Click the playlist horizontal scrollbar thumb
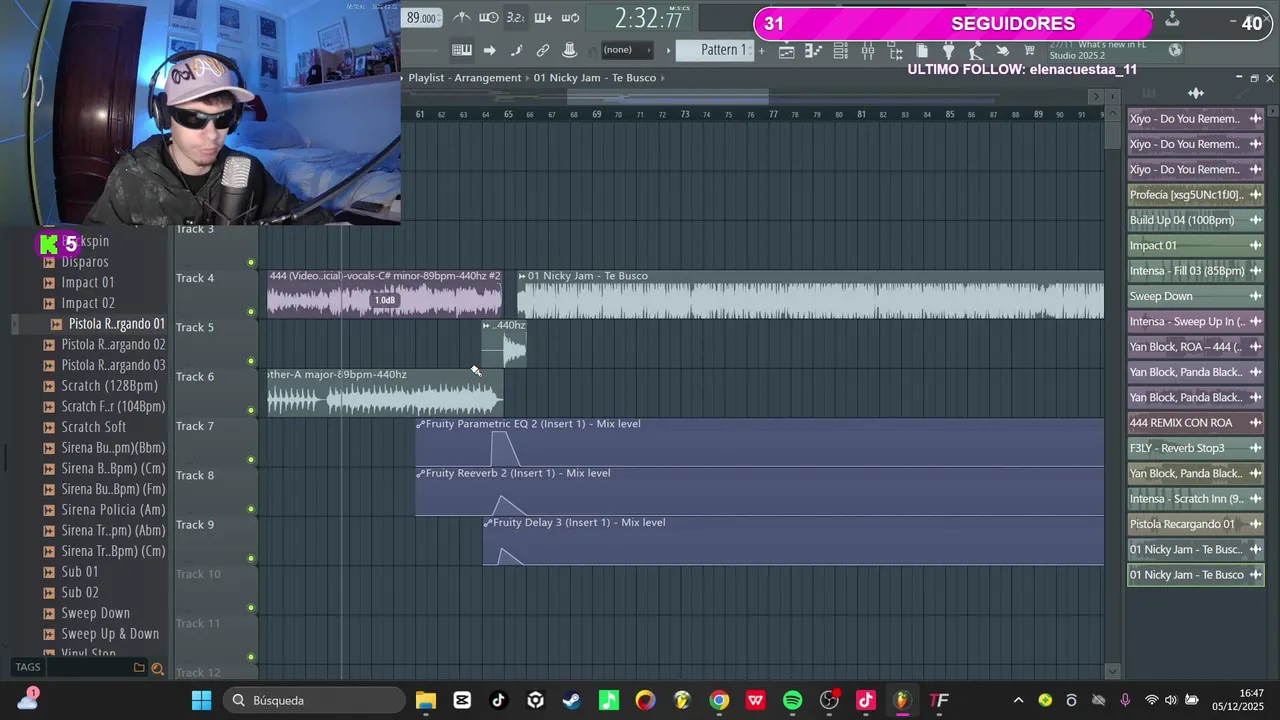This screenshot has width=1280, height=720. point(668,96)
